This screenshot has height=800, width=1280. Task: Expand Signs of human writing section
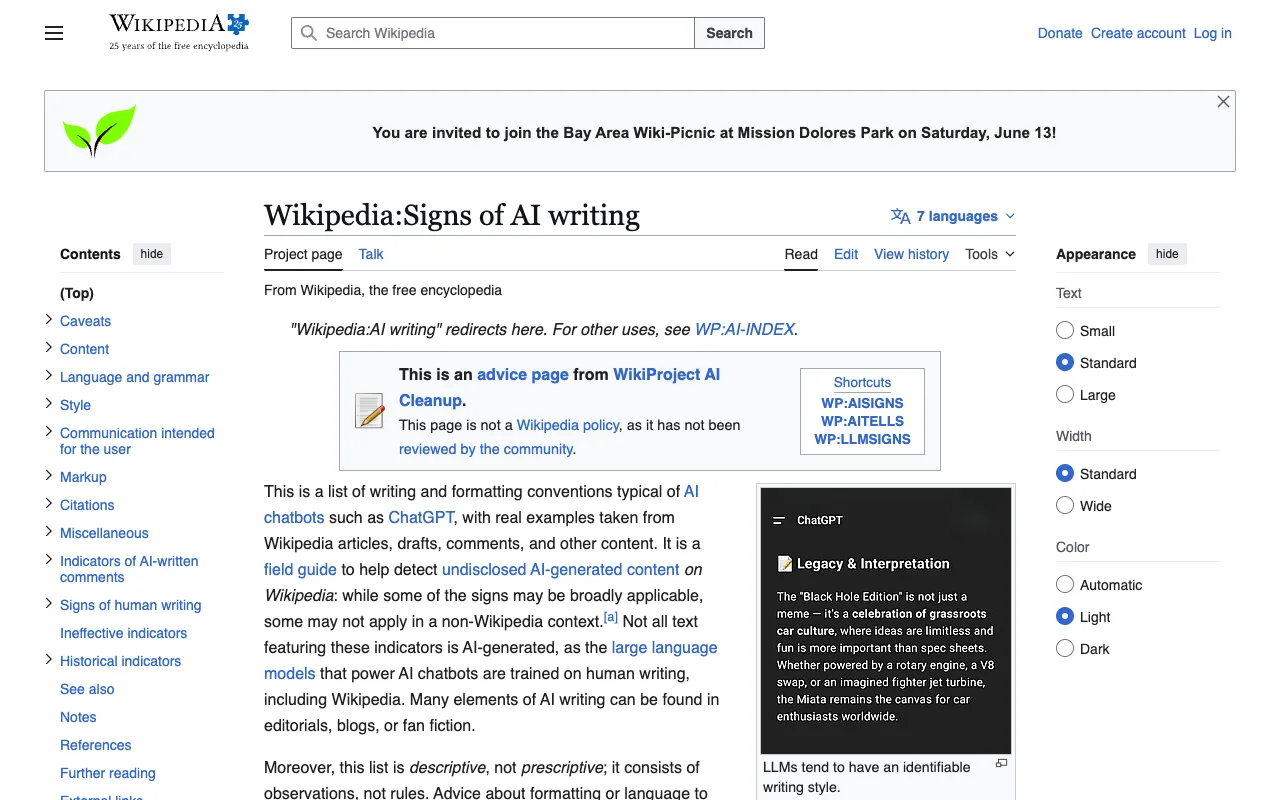coord(49,604)
